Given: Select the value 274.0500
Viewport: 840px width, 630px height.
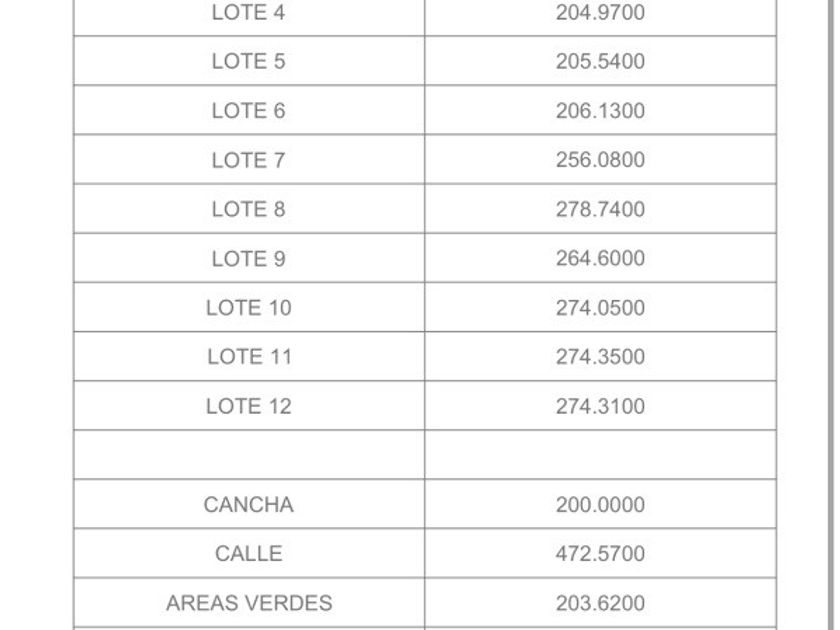Looking at the screenshot, I should click(600, 308).
